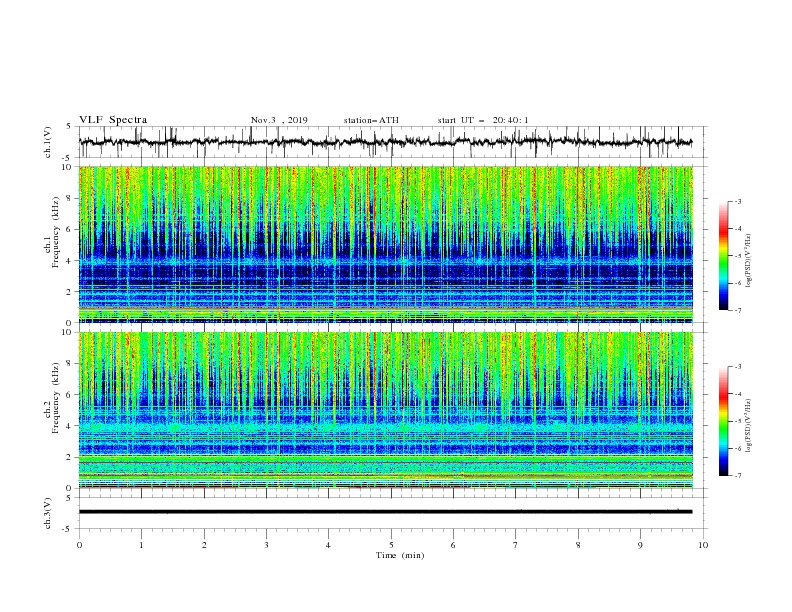Image resolution: width=792 pixels, height=612 pixels.
Task: Click the "VLF Spectra" title text
Action: click(x=113, y=120)
